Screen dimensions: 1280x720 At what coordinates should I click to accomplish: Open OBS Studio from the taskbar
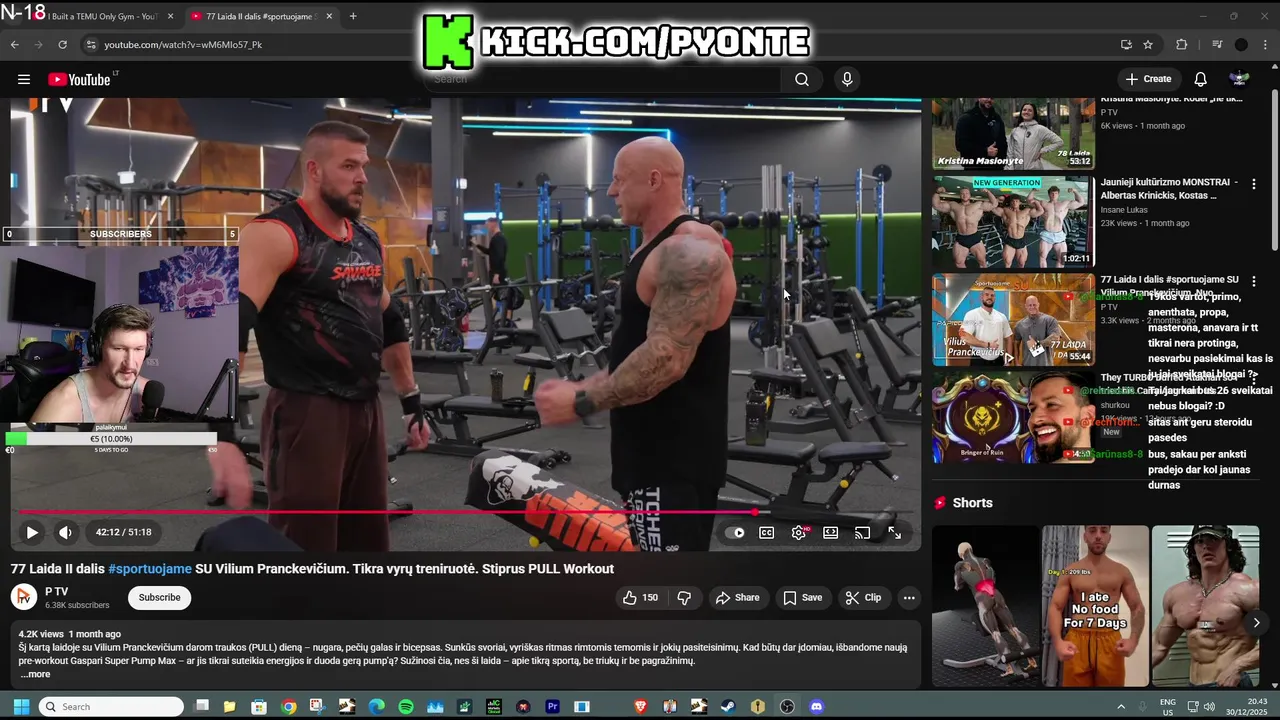point(787,706)
